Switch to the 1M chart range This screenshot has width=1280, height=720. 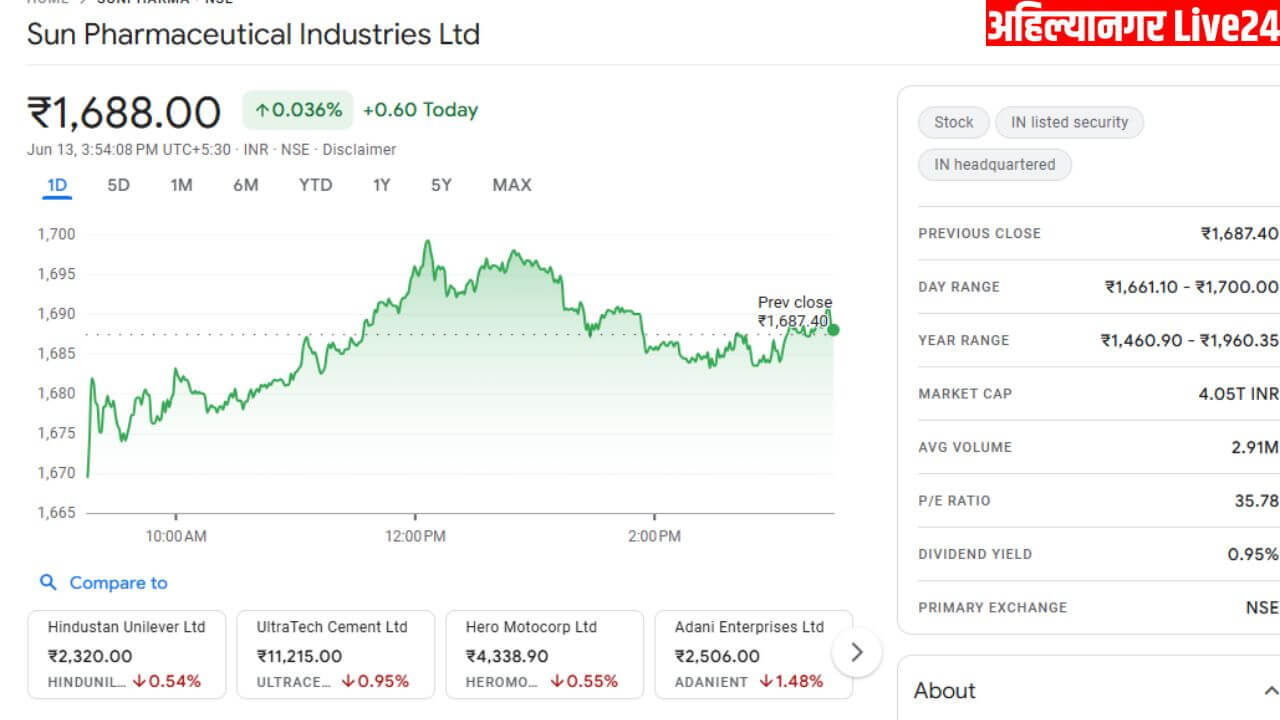click(181, 185)
